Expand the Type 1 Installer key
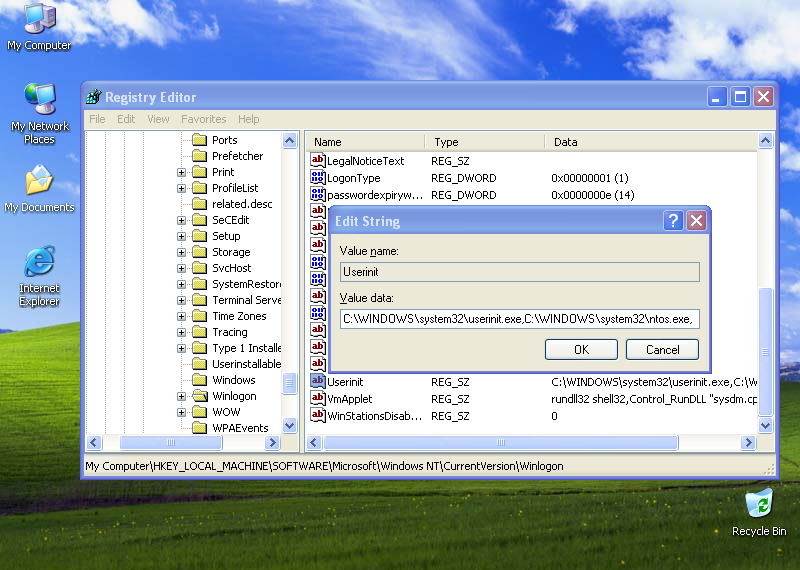 181,349
